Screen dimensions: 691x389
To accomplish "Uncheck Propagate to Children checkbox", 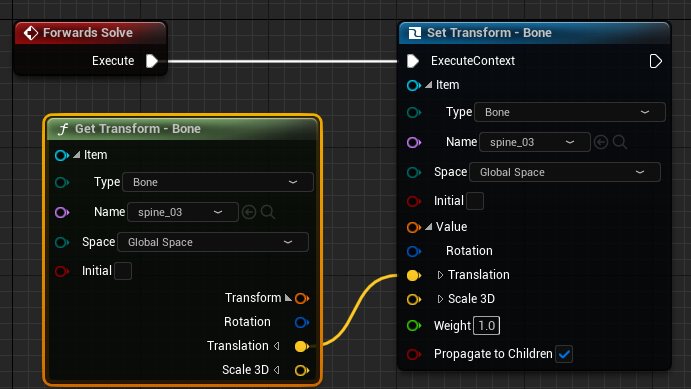I will click(564, 354).
